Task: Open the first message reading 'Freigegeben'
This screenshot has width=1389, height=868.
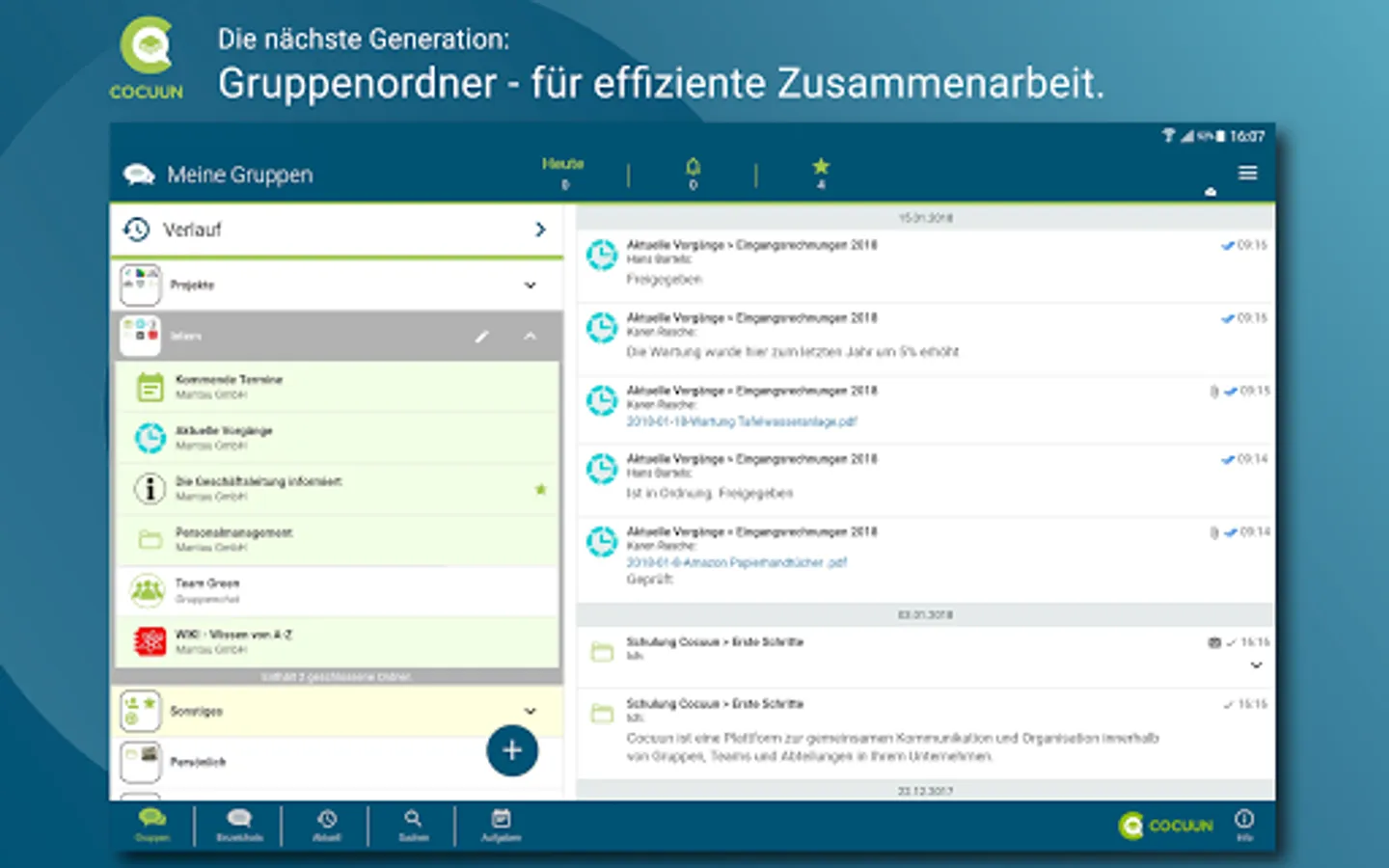Action: [926, 265]
